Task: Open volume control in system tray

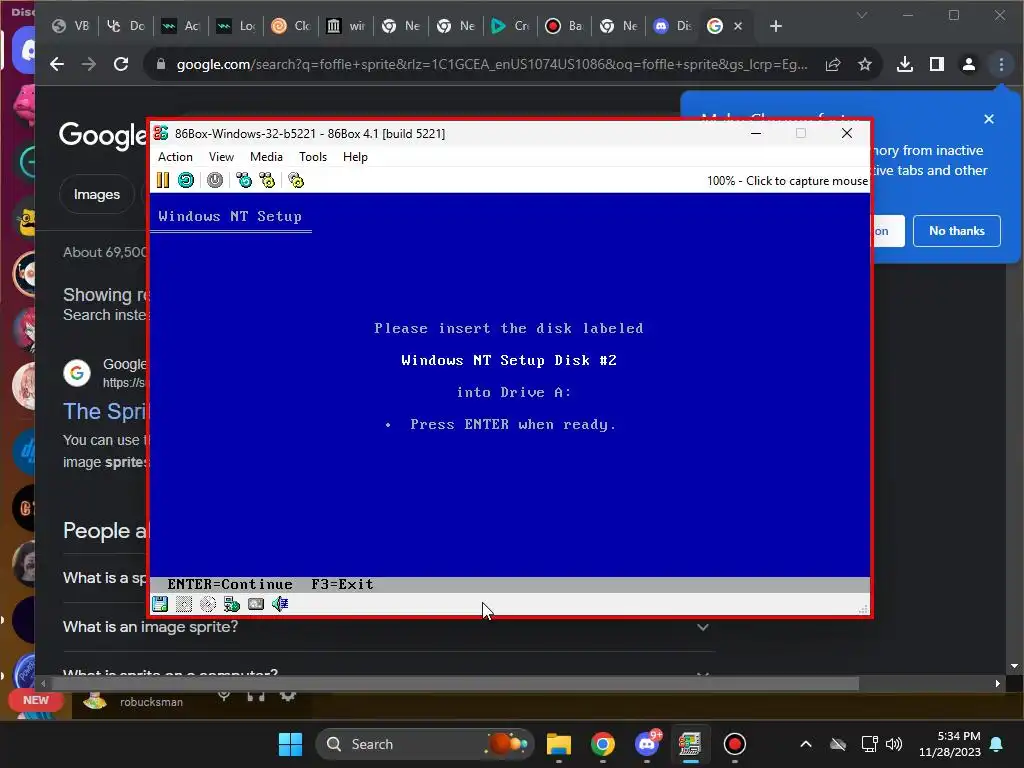Action: coord(894,744)
